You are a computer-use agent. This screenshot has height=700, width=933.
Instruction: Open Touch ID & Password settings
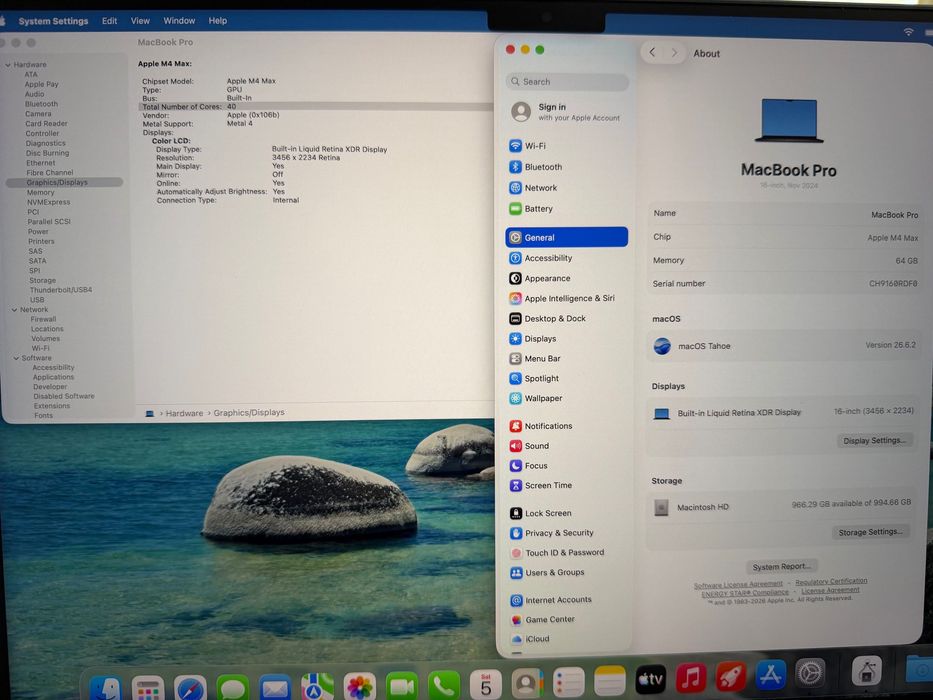coord(566,553)
